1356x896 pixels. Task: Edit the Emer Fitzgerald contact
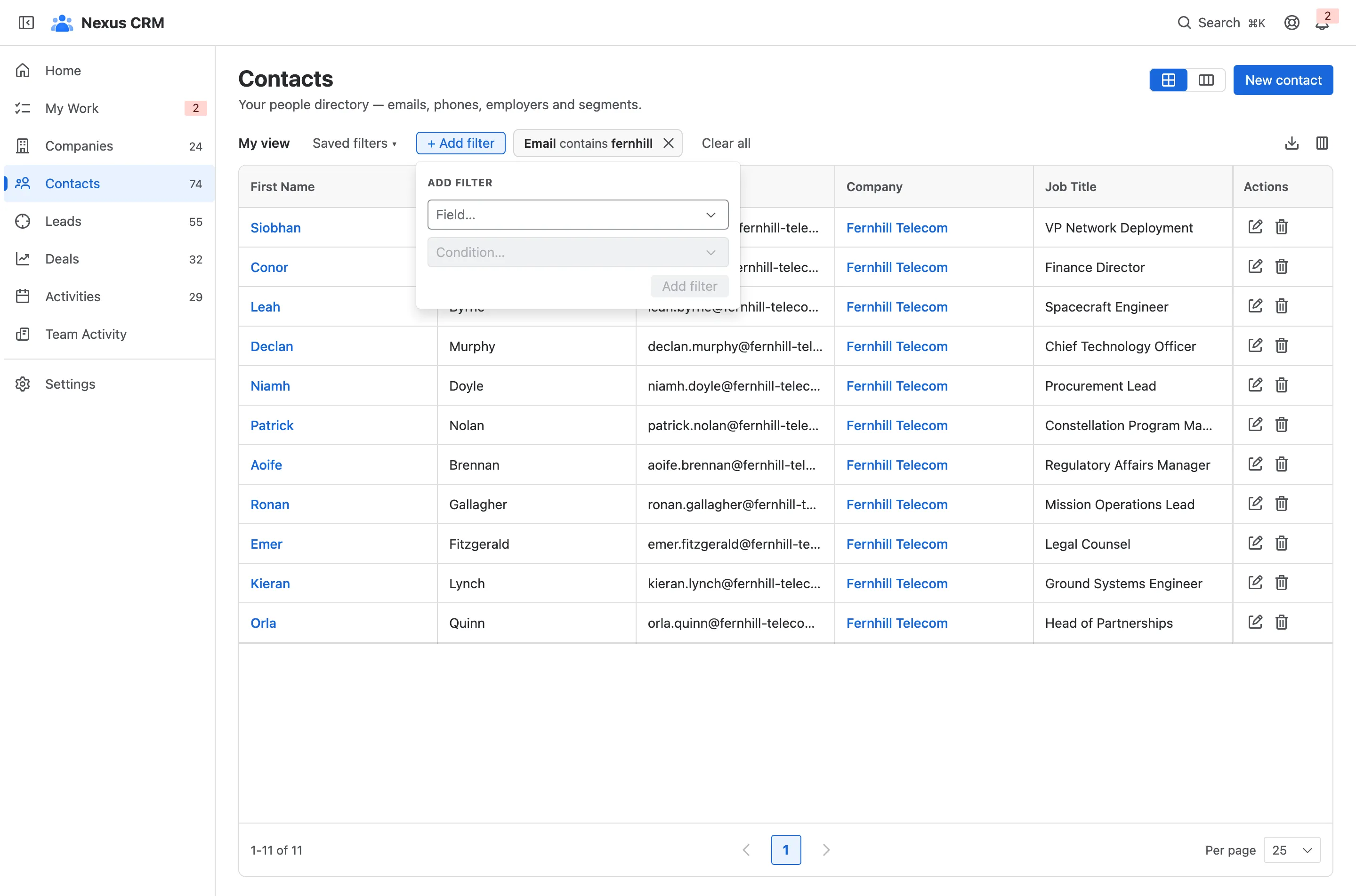point(1255,543)
